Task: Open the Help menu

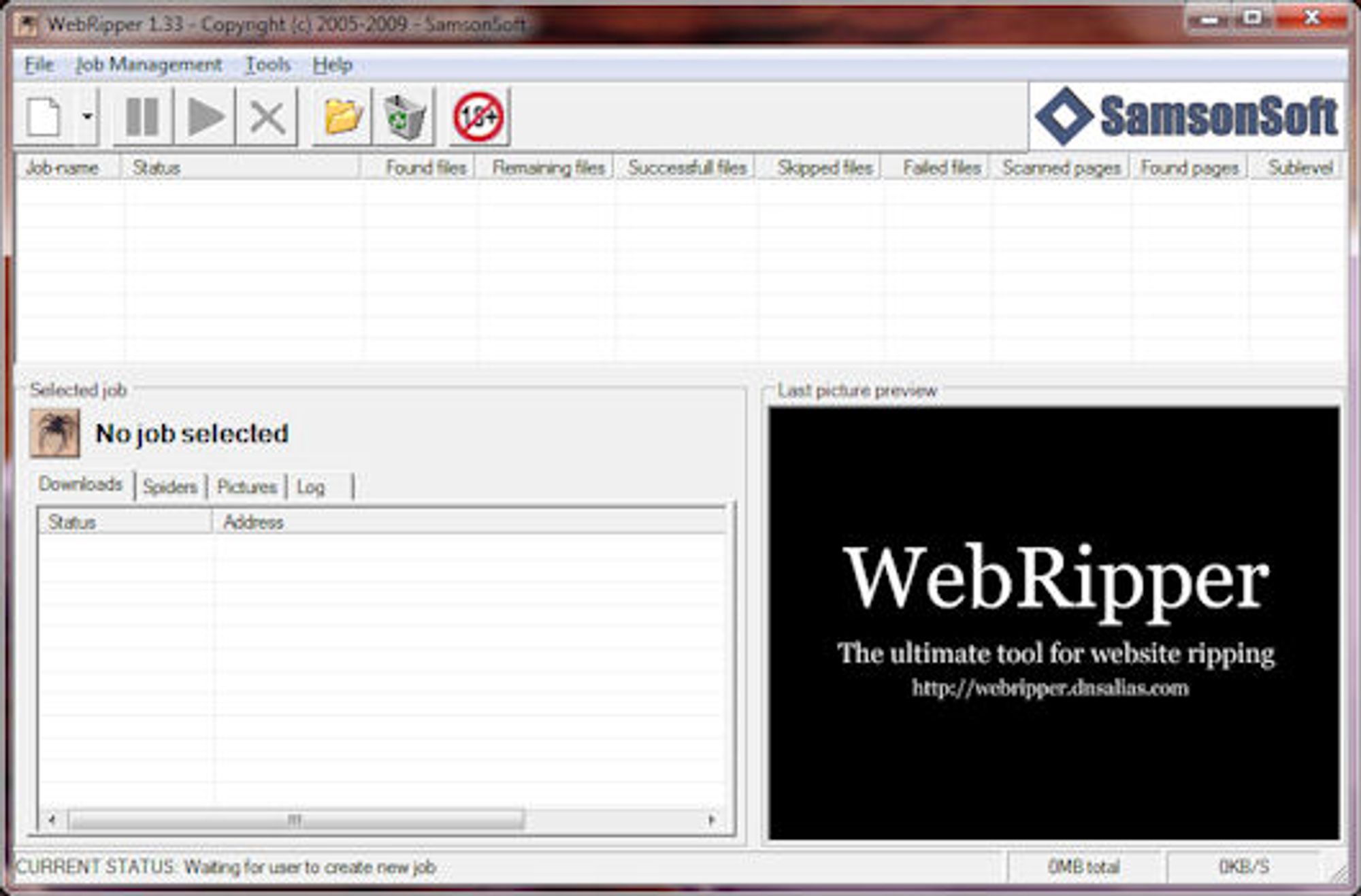Action: pos(332,65)
